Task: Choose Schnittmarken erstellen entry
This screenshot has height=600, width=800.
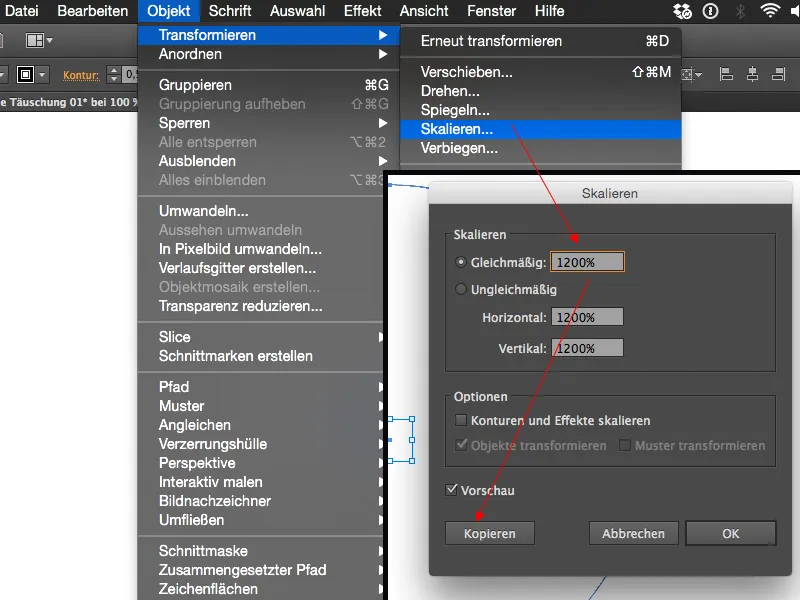Action: coord(261,356)
